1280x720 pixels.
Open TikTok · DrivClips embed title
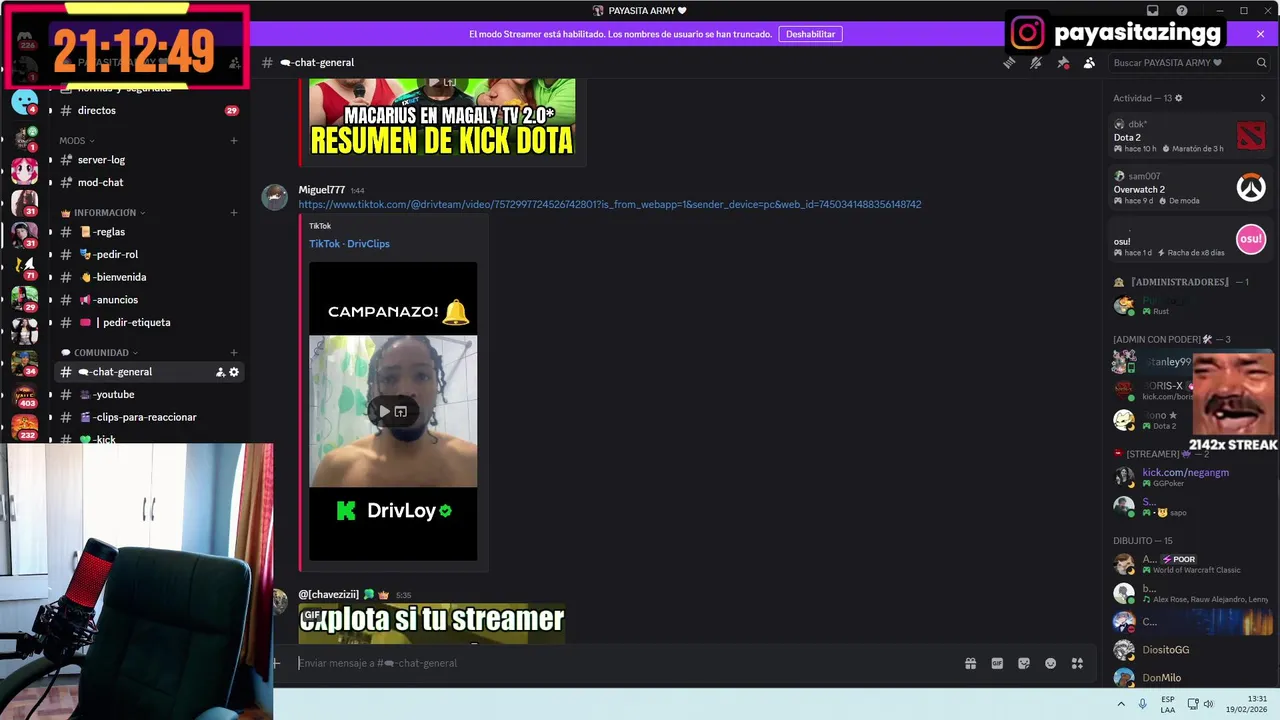pos(349,244)
